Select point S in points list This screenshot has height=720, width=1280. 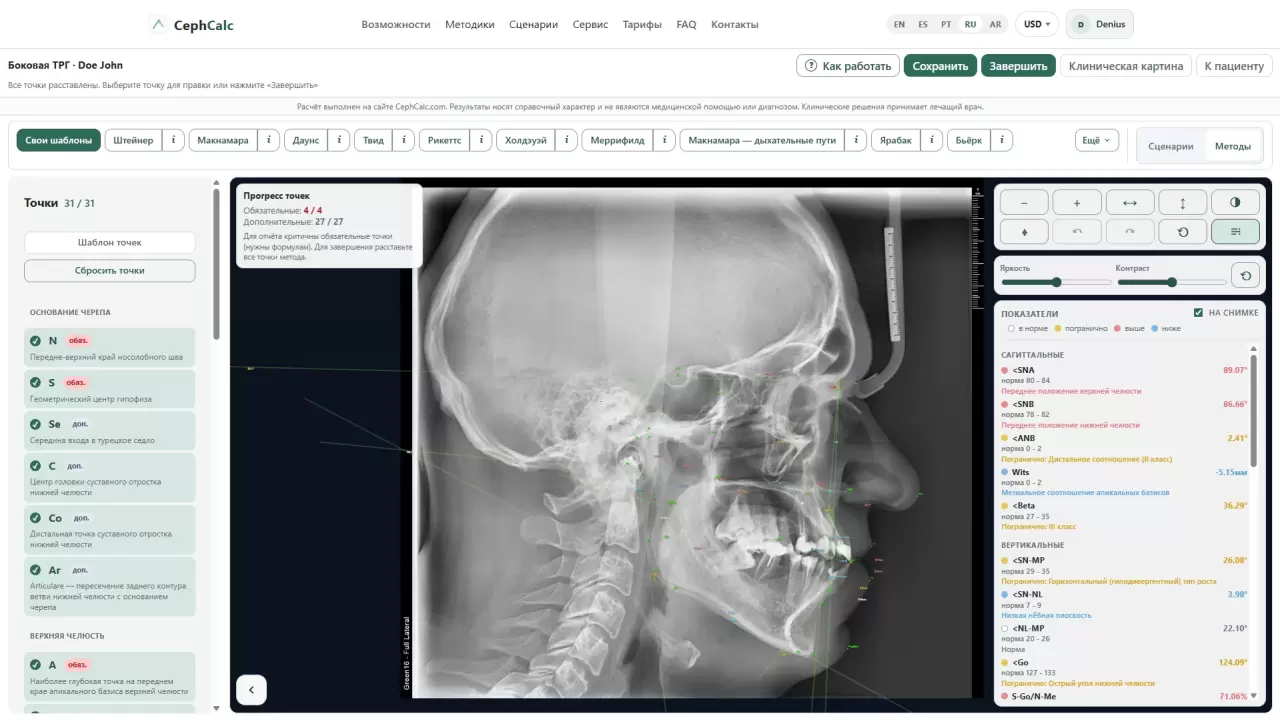[x=110, y=389]
